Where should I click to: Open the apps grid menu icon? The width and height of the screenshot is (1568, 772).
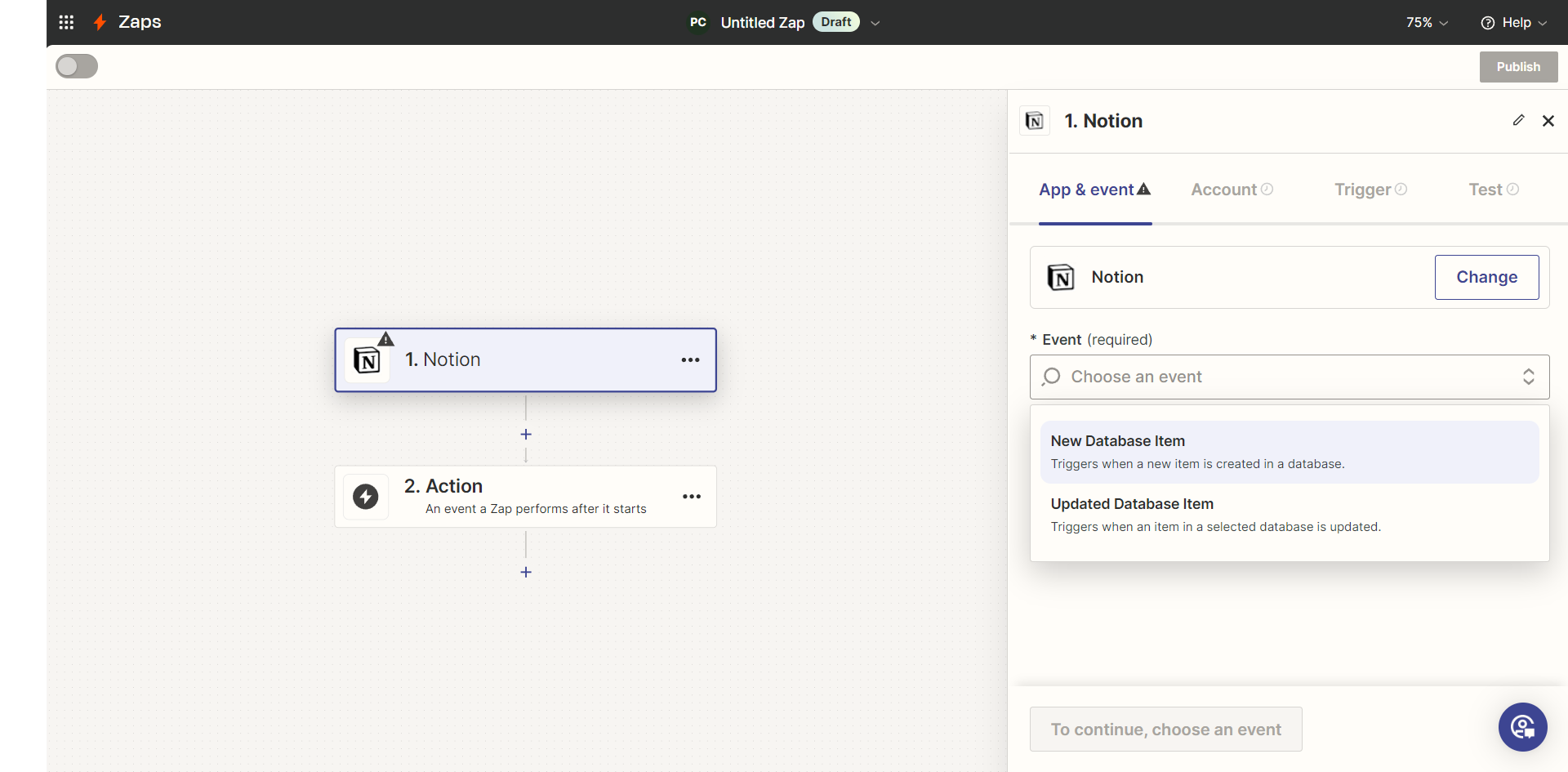[66, 22]
